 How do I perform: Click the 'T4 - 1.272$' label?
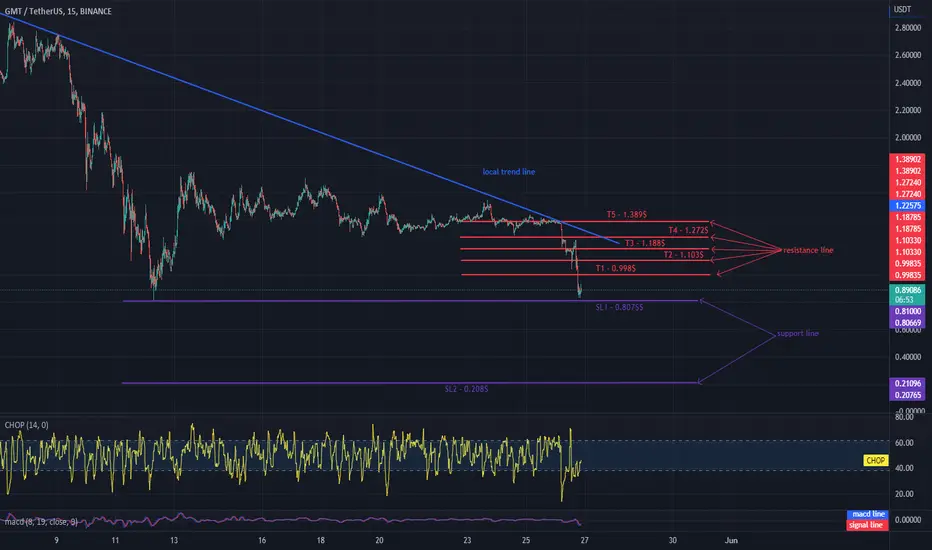coord(688,230)
